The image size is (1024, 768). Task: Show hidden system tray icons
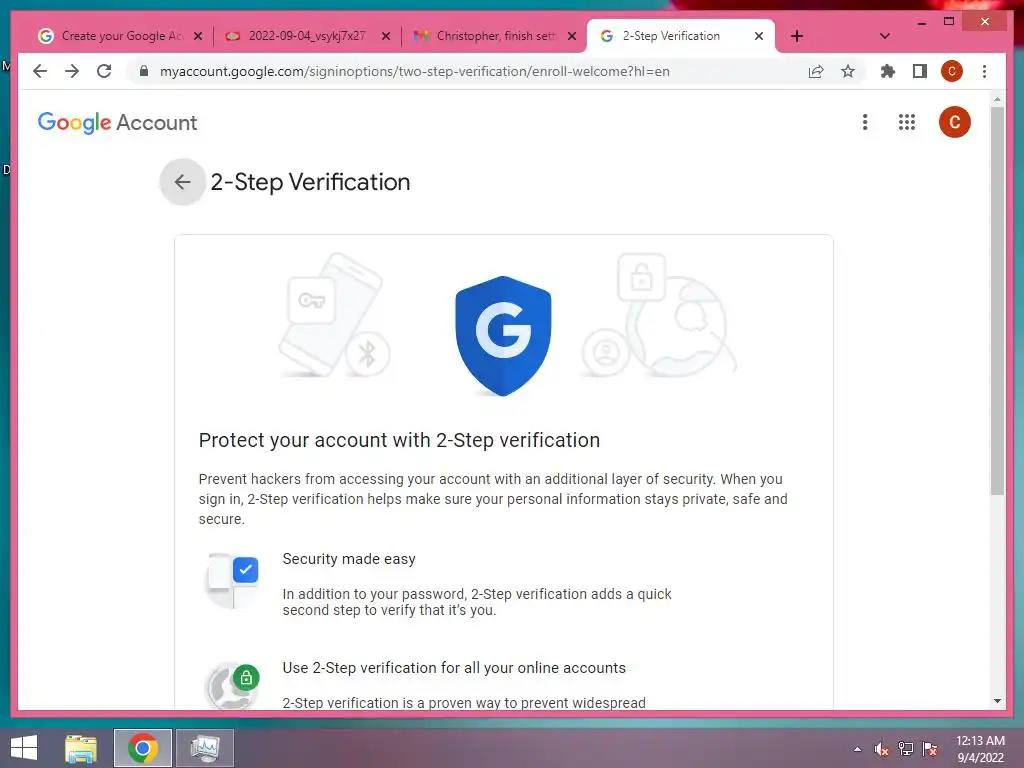pyautogui.click(x=857, y=749)
